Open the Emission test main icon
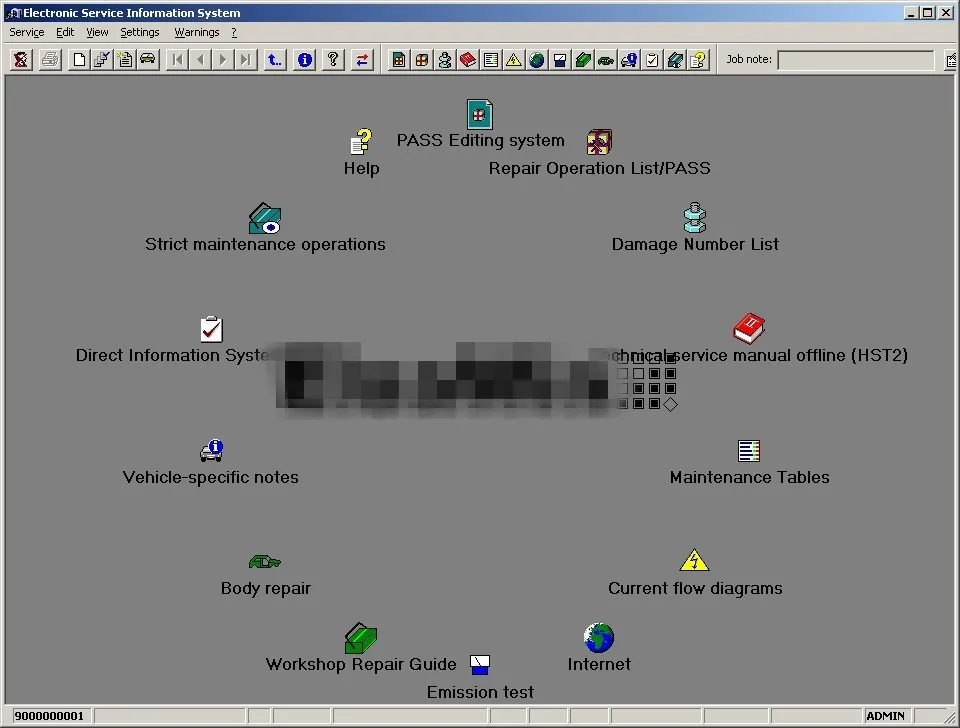 480,665
